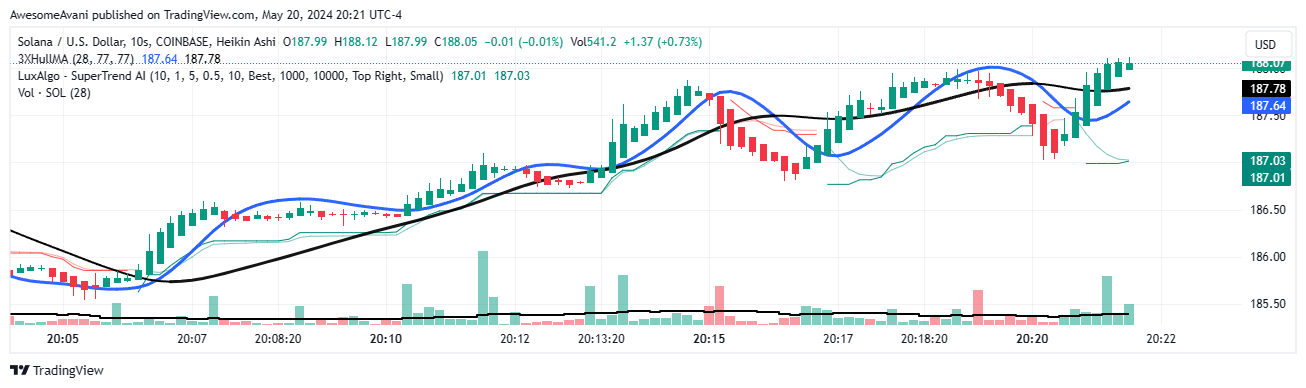Click the 20:12 time axis label

(x=514, y=340)
